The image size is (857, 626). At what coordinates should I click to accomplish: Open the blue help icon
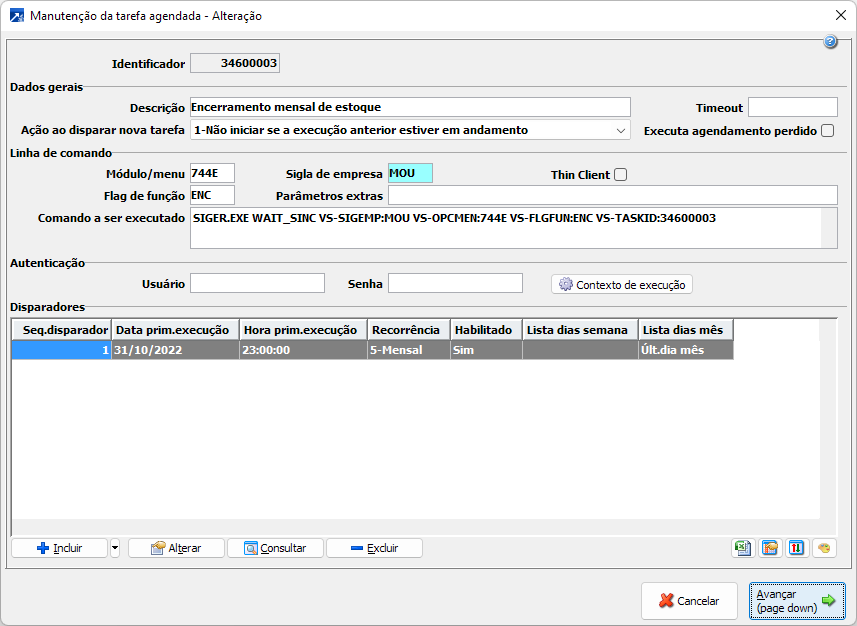[830, 42]
